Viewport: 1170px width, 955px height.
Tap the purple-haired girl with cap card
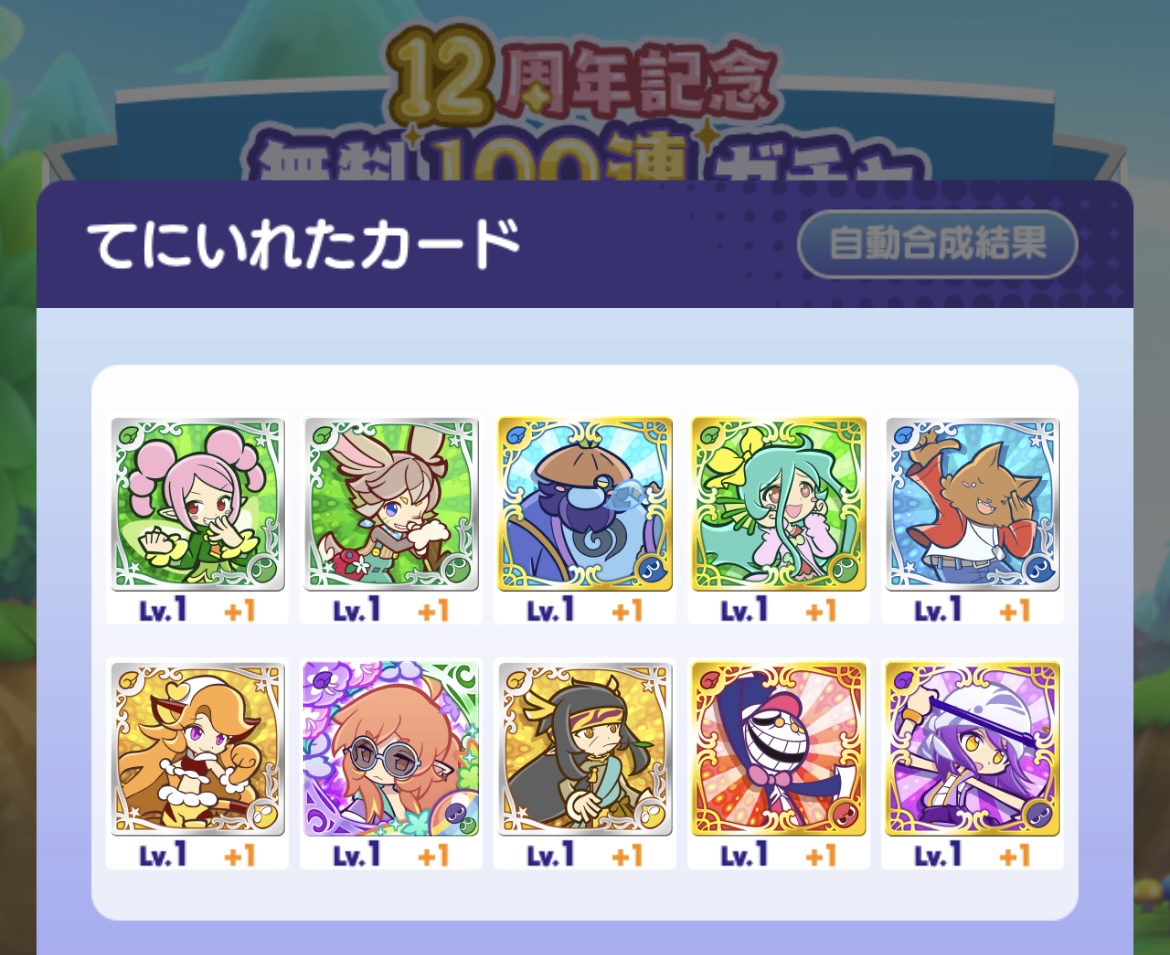(x=972, y=748)
